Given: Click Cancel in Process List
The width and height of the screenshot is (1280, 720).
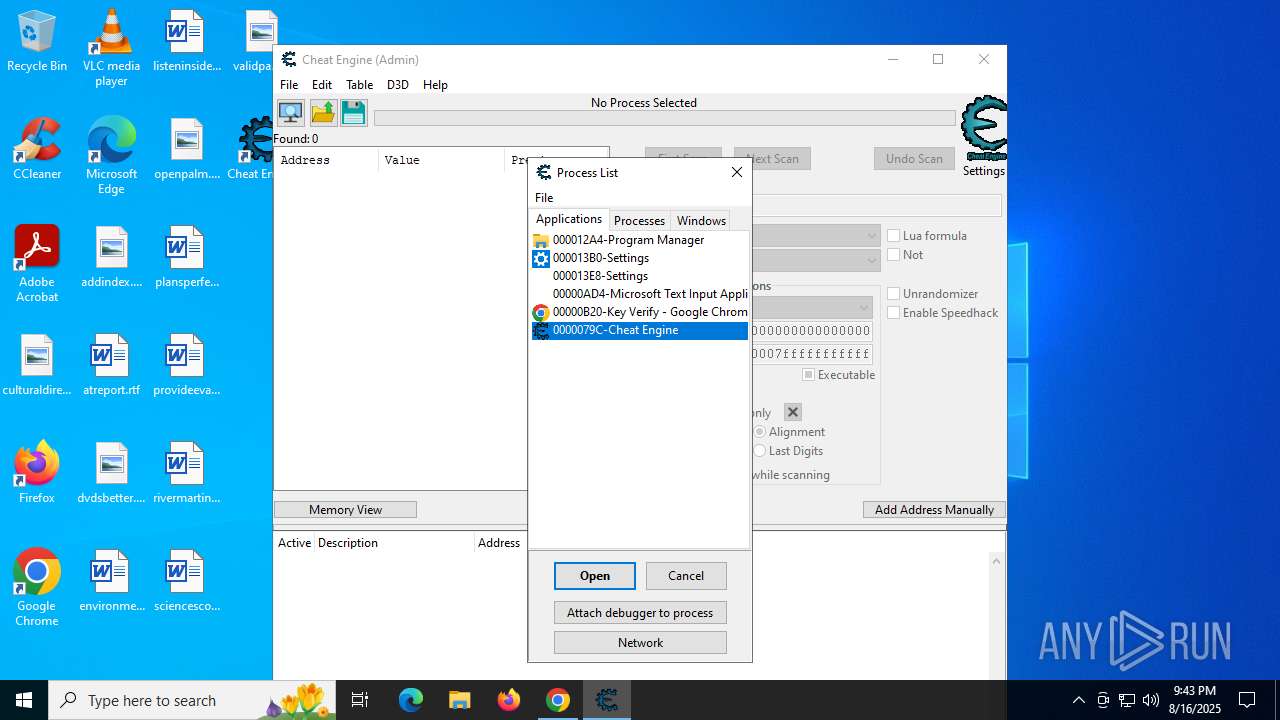Looking at the screenshot, I should 686,576.
